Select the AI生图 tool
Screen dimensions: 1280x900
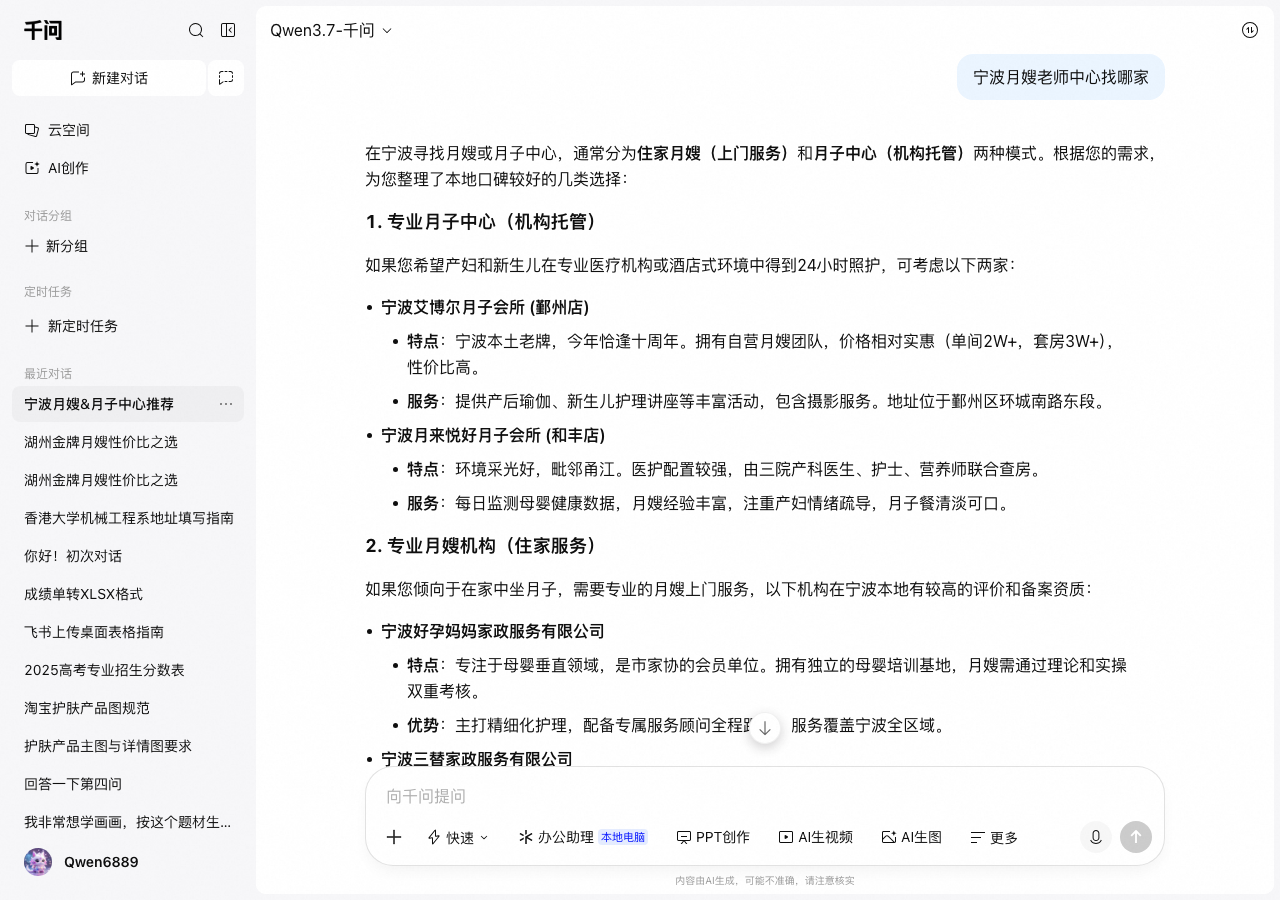pos(912,837)
